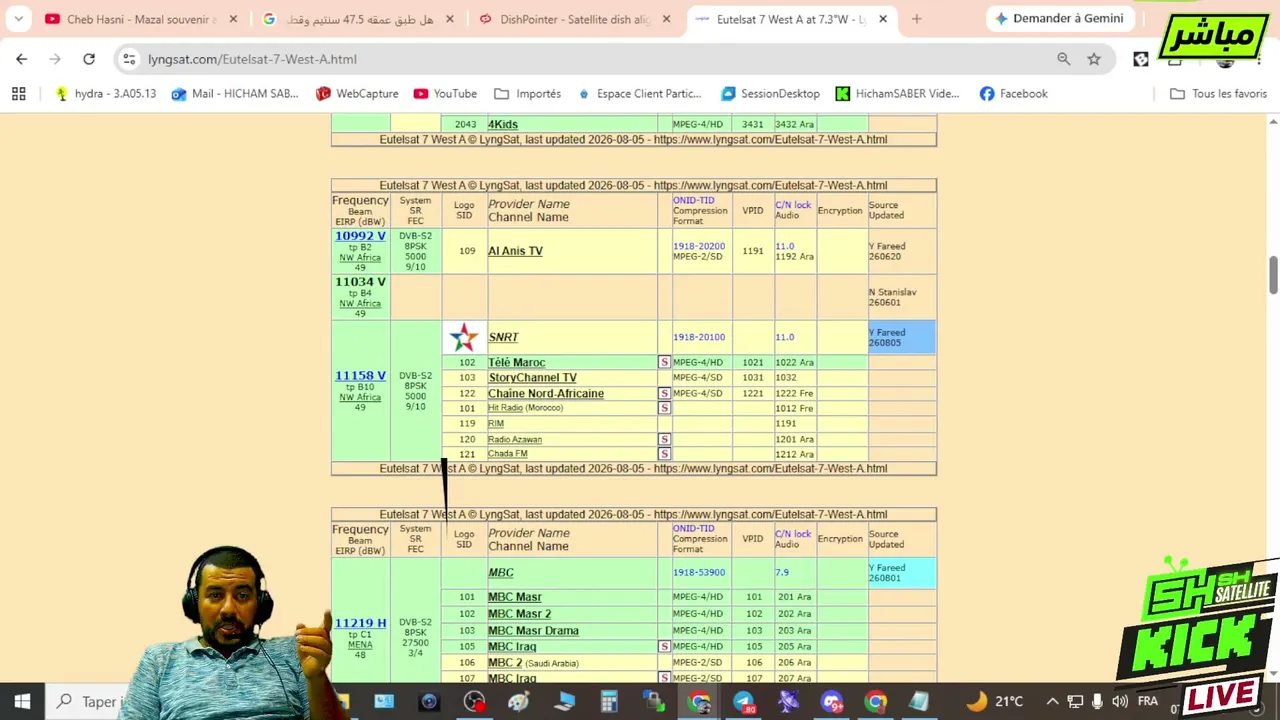Open the SessionDesktop bookmark
This screenshot has height=720, width=1280.
coord(770,93)
